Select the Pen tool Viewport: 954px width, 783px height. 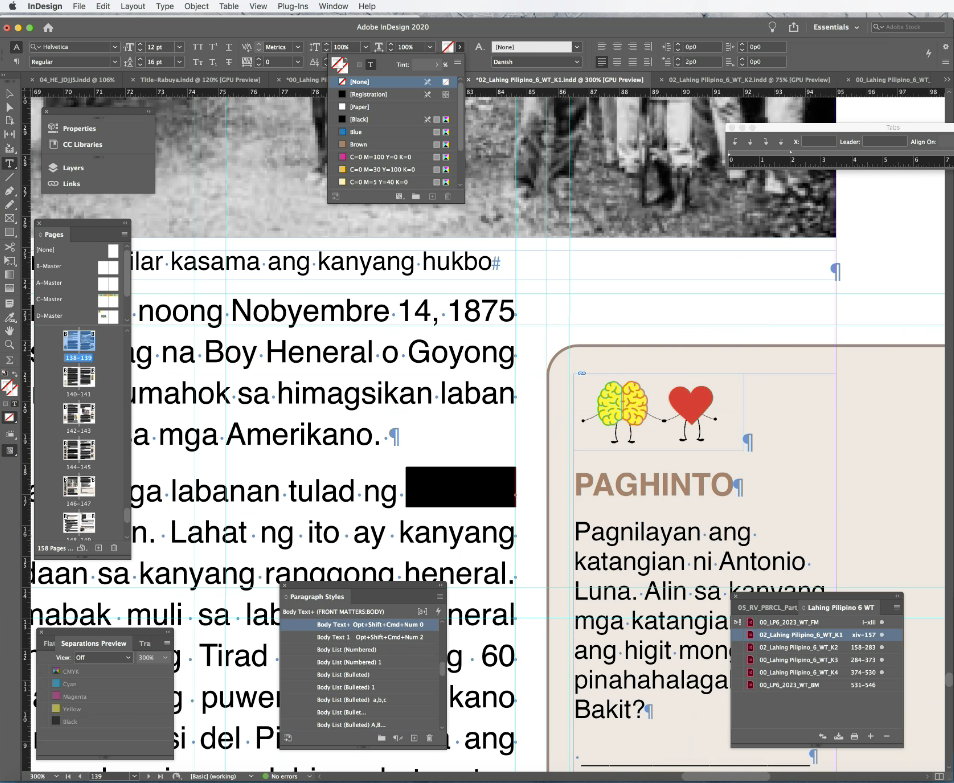[10, 191]
